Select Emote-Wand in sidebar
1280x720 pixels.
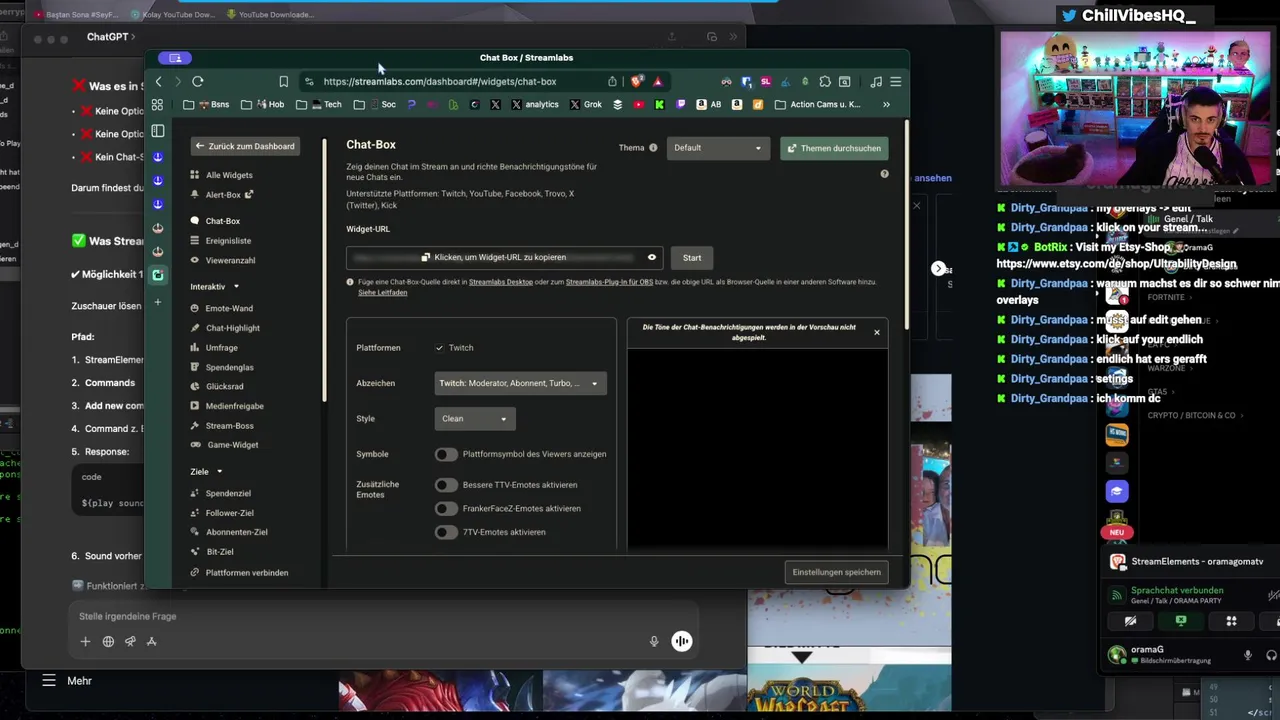[x=221, y=309]
